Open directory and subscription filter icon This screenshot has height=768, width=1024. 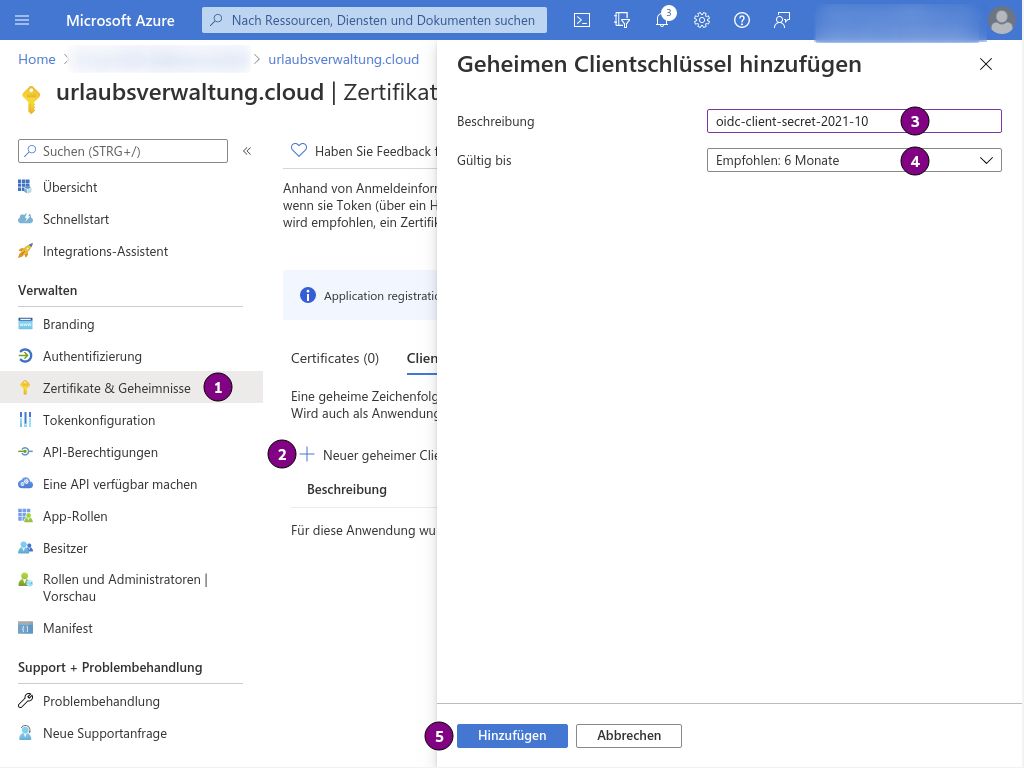(622, 20)
